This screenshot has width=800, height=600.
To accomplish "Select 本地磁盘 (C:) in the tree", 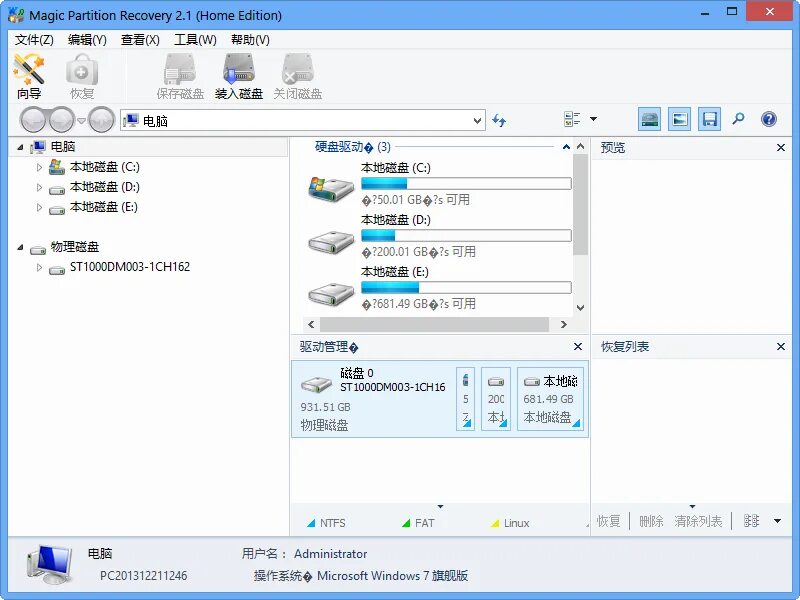I will 105,167.
